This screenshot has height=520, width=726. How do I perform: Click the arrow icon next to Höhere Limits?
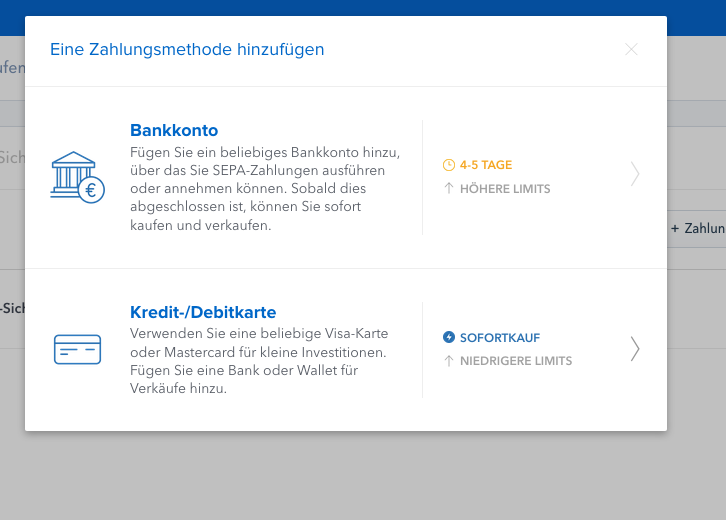(449, 188)
